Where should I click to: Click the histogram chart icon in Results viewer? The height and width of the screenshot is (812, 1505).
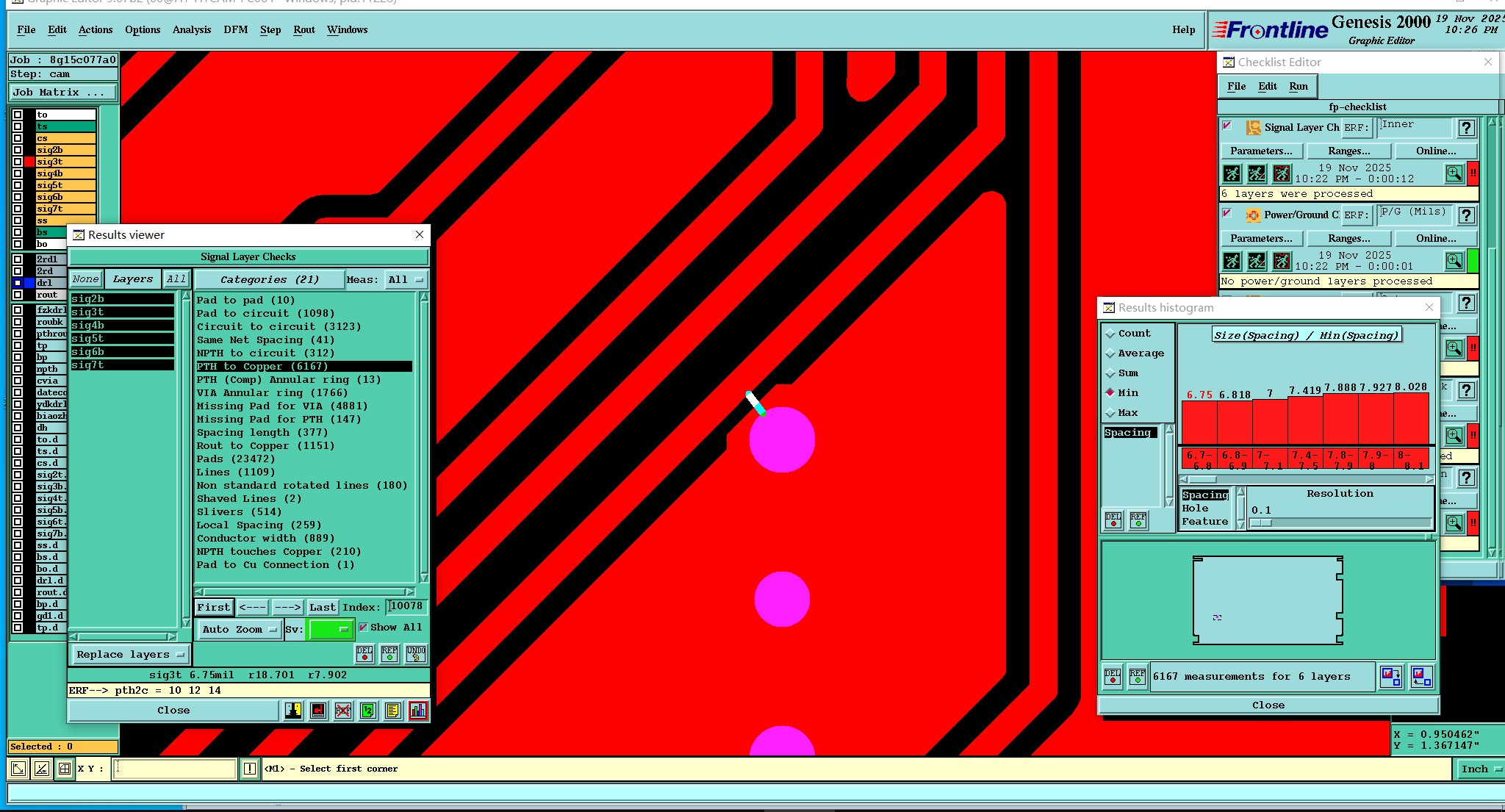click(x=417, y=711)
